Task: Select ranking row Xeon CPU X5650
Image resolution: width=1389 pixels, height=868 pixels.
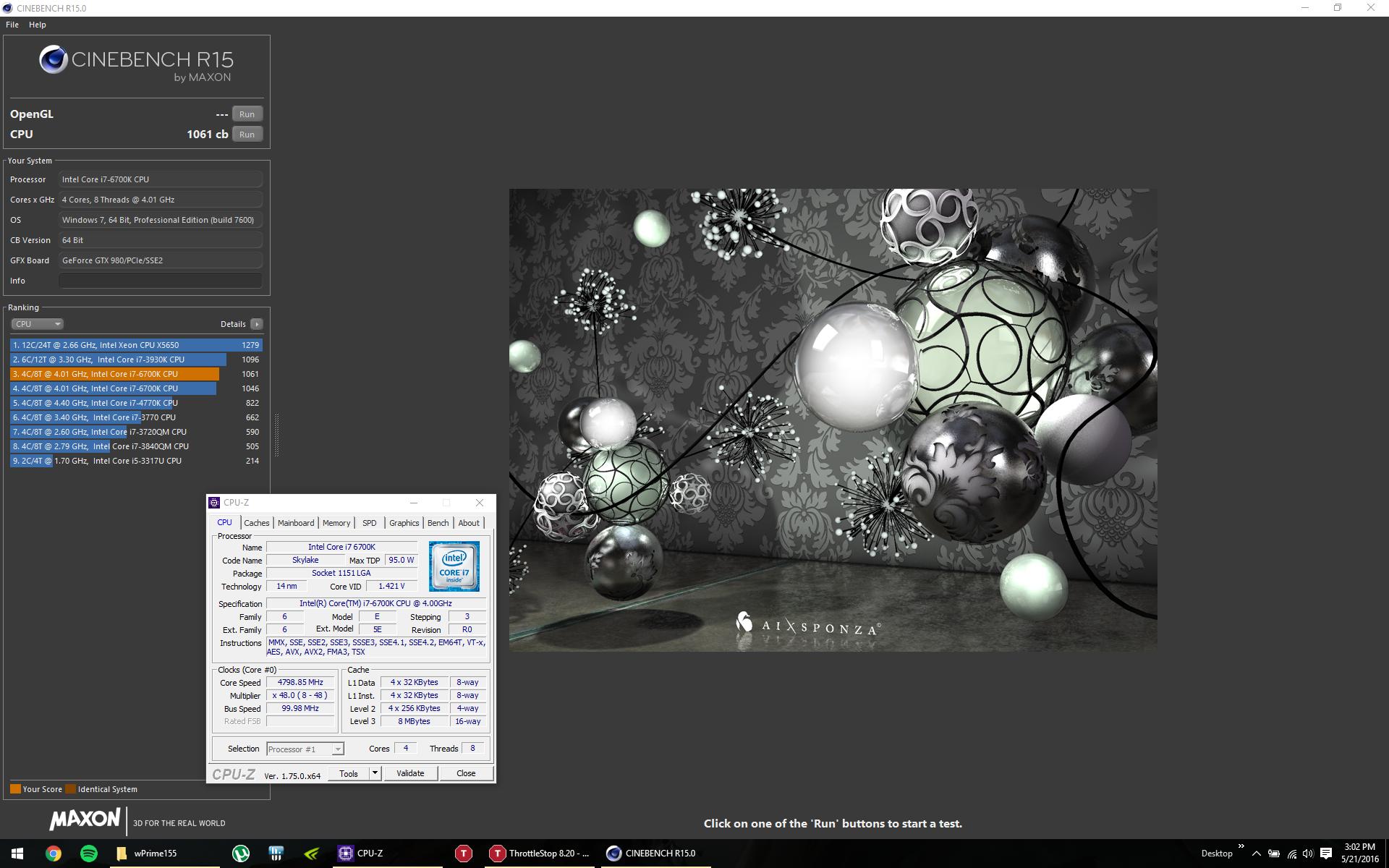Action: pyautogui.click(x=136, y=345)
